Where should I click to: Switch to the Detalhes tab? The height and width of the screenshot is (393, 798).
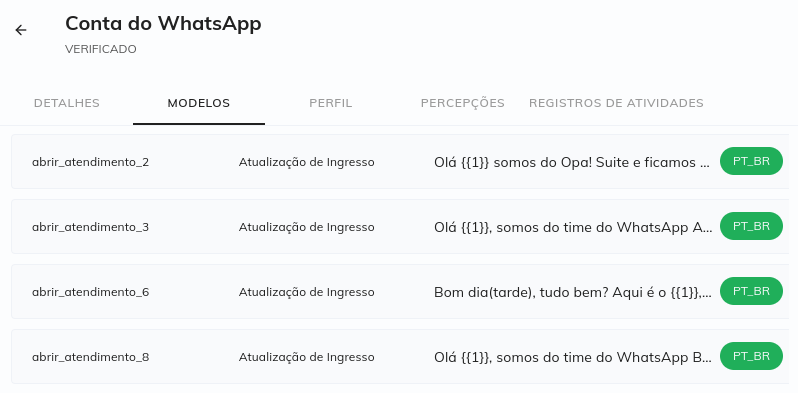(x=67, y=103)
